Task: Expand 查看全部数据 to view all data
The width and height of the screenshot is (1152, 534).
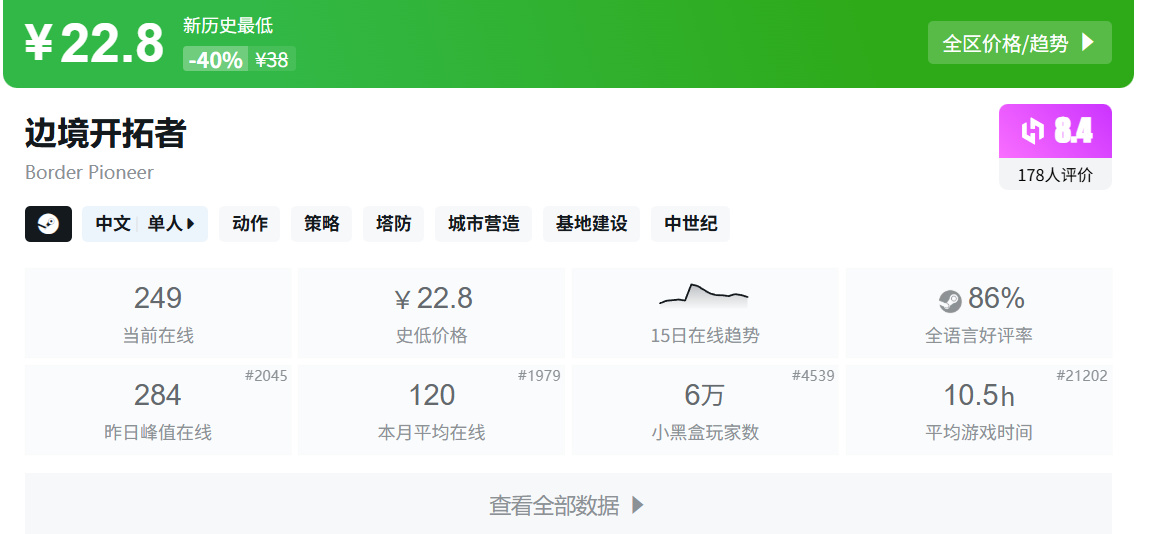Action: pyautogui.click(x=568, y=504)
